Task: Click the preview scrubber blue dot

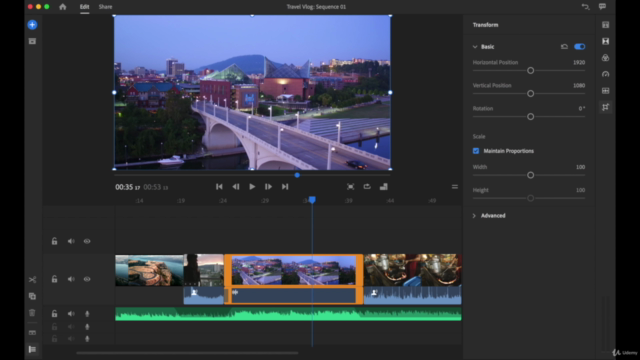Action: (297, 175)
